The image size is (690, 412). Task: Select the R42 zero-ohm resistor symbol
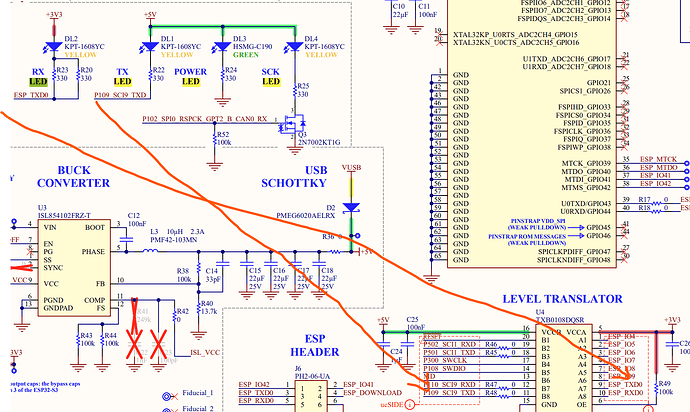(x=175, y=316)
